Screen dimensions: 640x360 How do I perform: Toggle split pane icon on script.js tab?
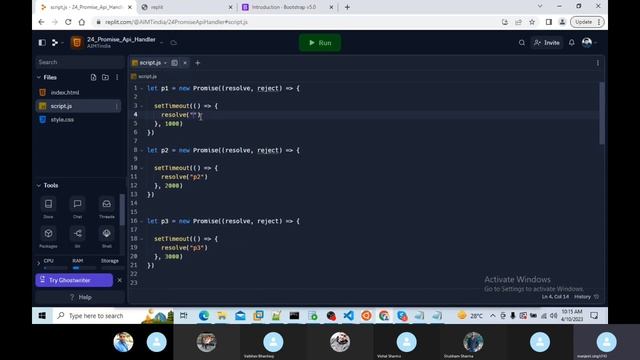pos(174,63)
